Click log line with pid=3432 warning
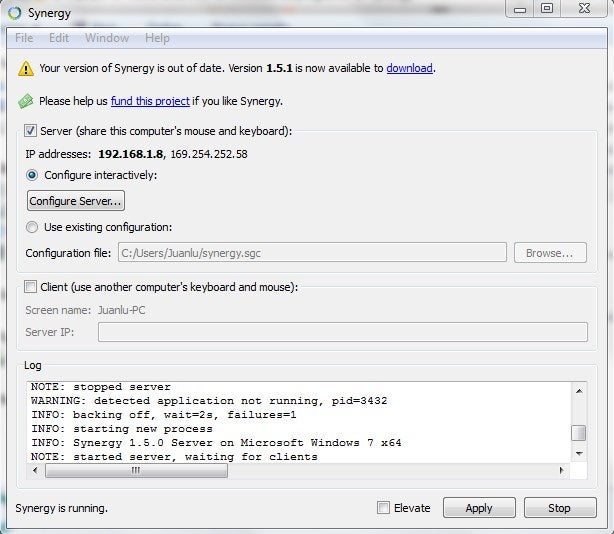This screenshot has height=534, width=614. click(209, 401)
